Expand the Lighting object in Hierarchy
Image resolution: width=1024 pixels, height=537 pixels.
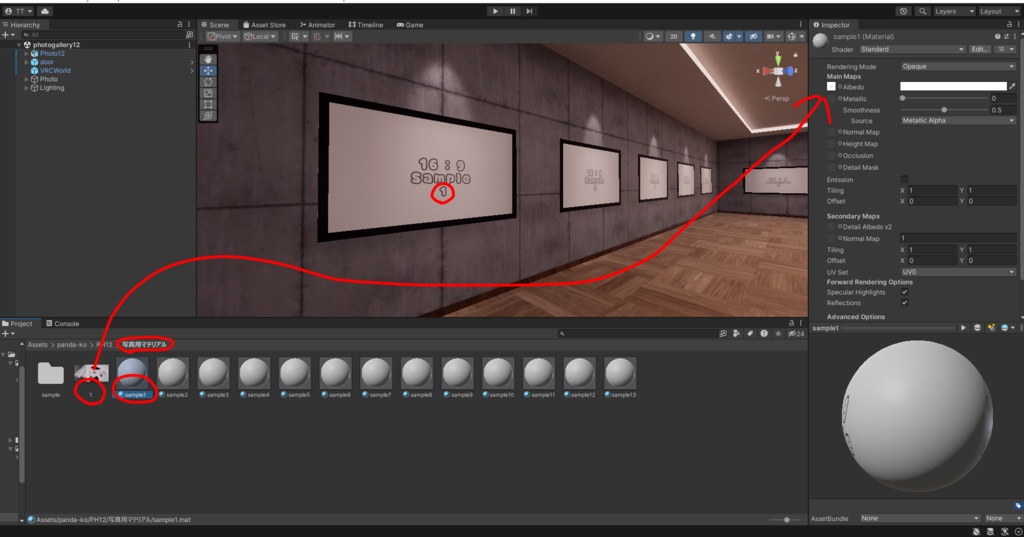[x=27, y=88]
